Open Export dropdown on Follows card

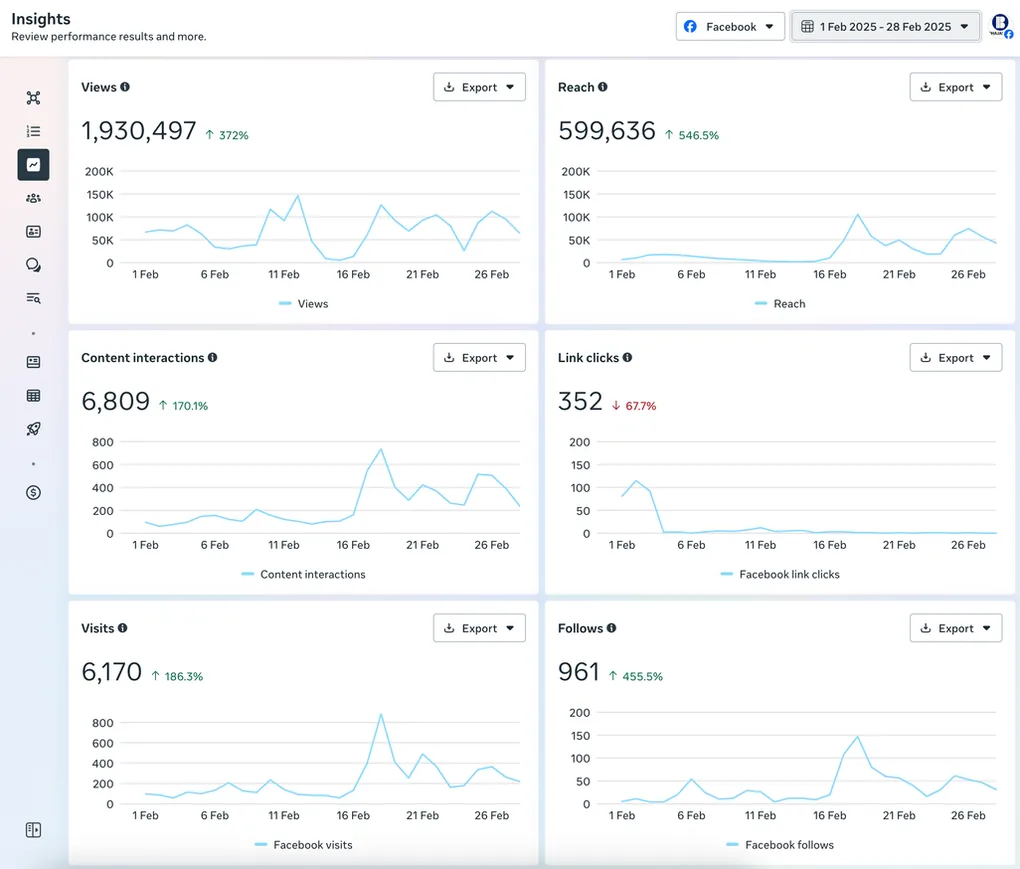click(x=956, y=628)
